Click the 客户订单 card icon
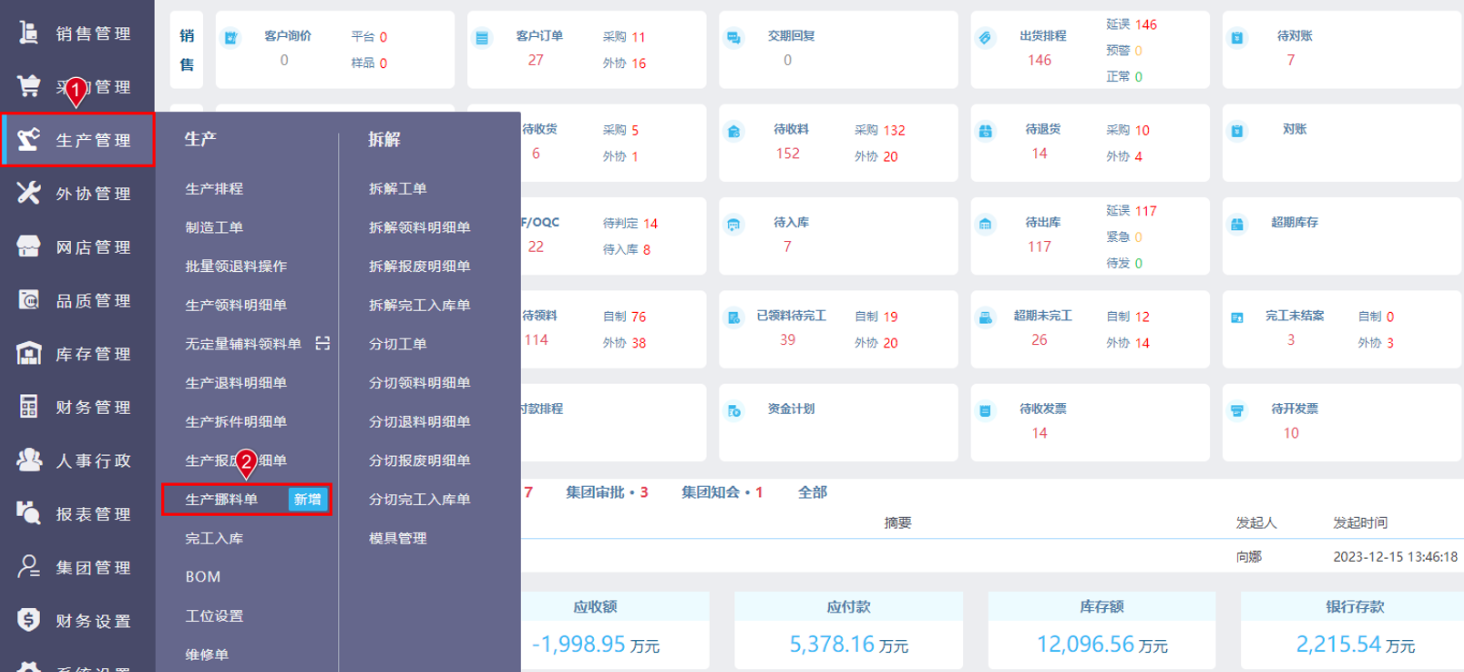The height and width of the screenshot is (672, 1464). coord(482,39)
